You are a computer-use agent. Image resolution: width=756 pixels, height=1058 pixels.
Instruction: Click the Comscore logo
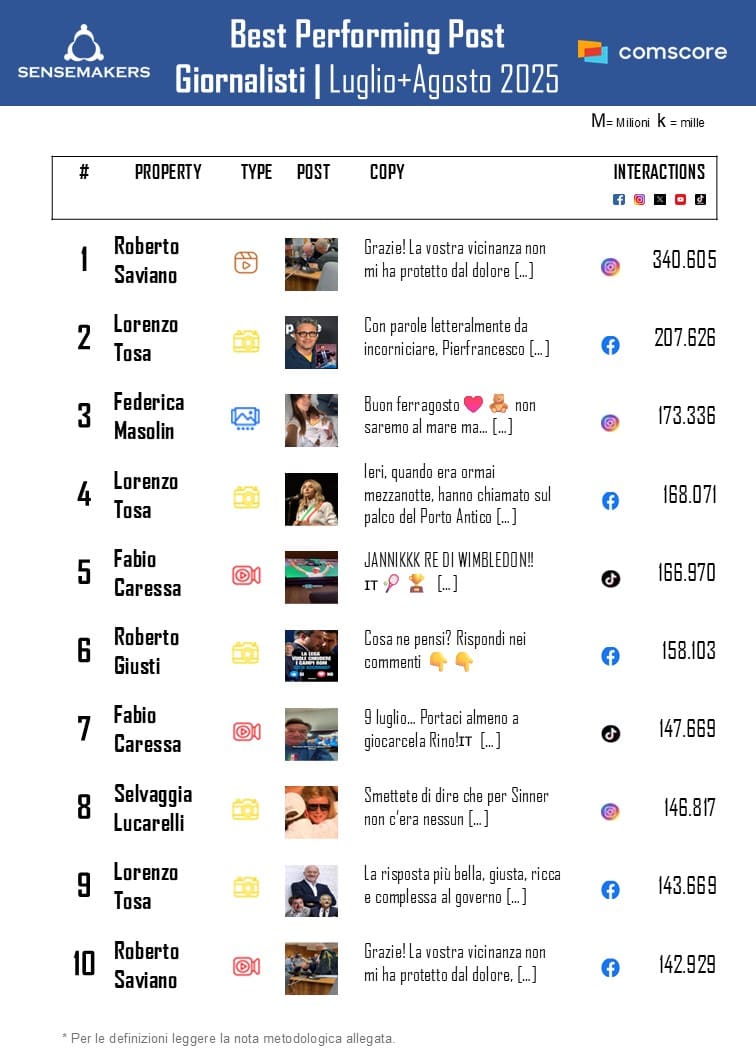652,52
